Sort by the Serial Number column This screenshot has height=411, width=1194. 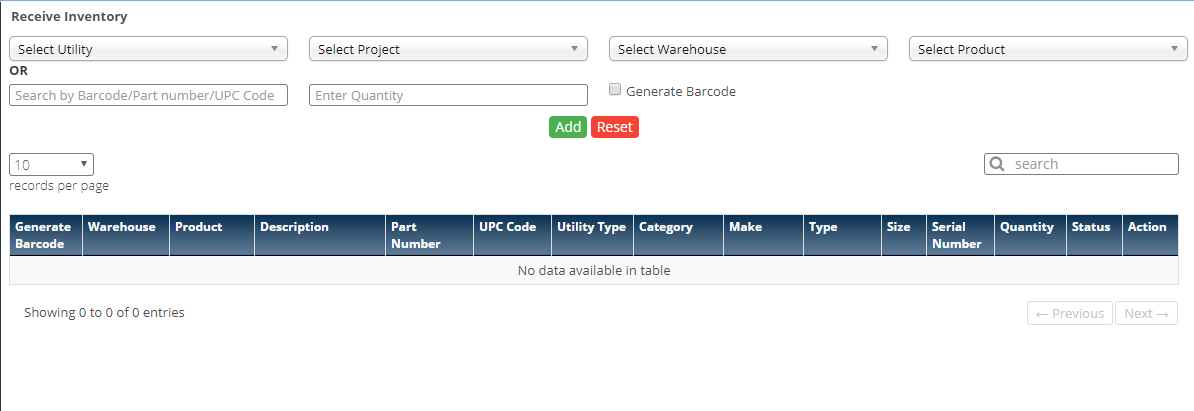point(957,235)
